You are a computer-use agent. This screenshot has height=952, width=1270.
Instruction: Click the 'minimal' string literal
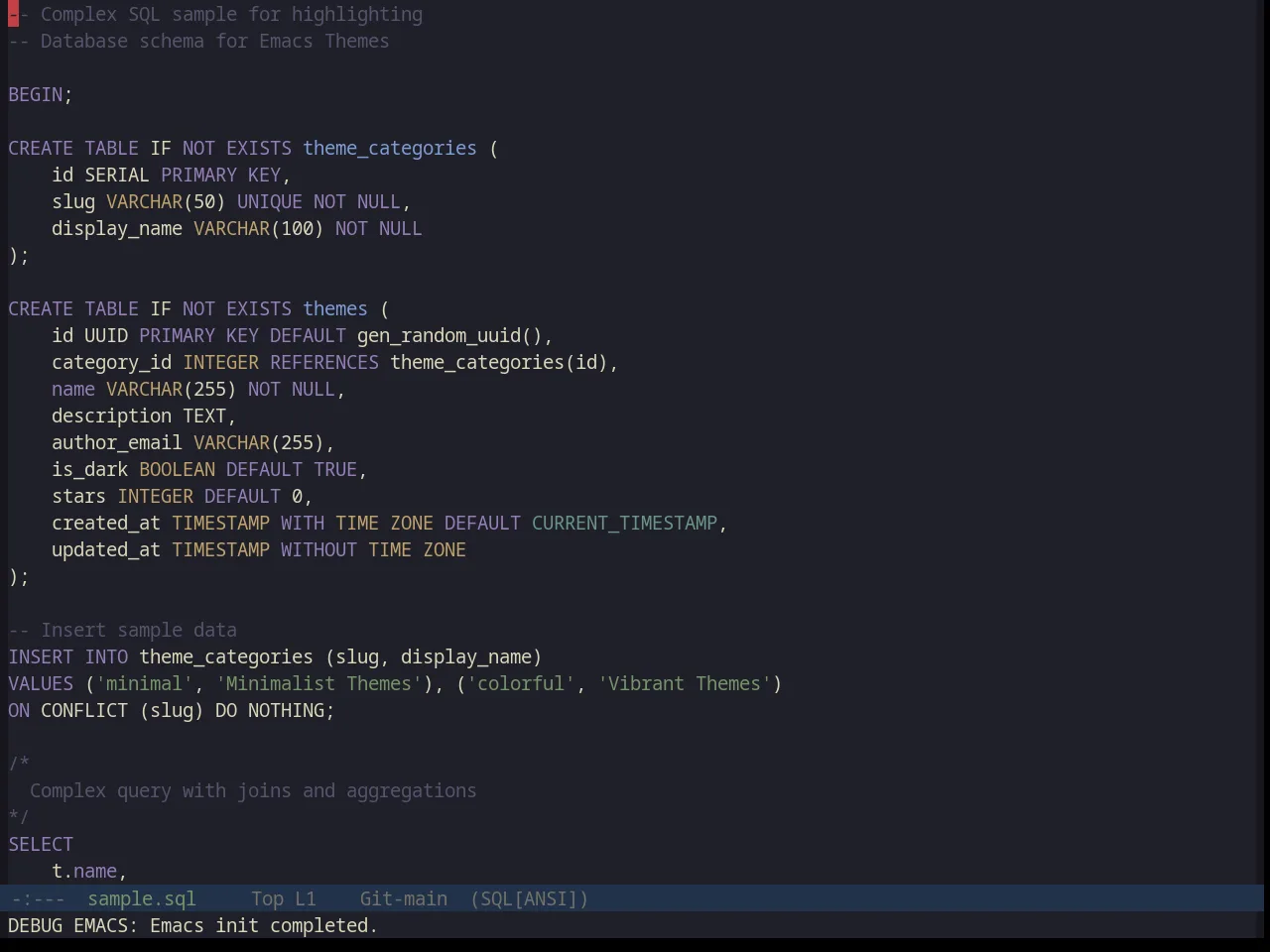144,683
